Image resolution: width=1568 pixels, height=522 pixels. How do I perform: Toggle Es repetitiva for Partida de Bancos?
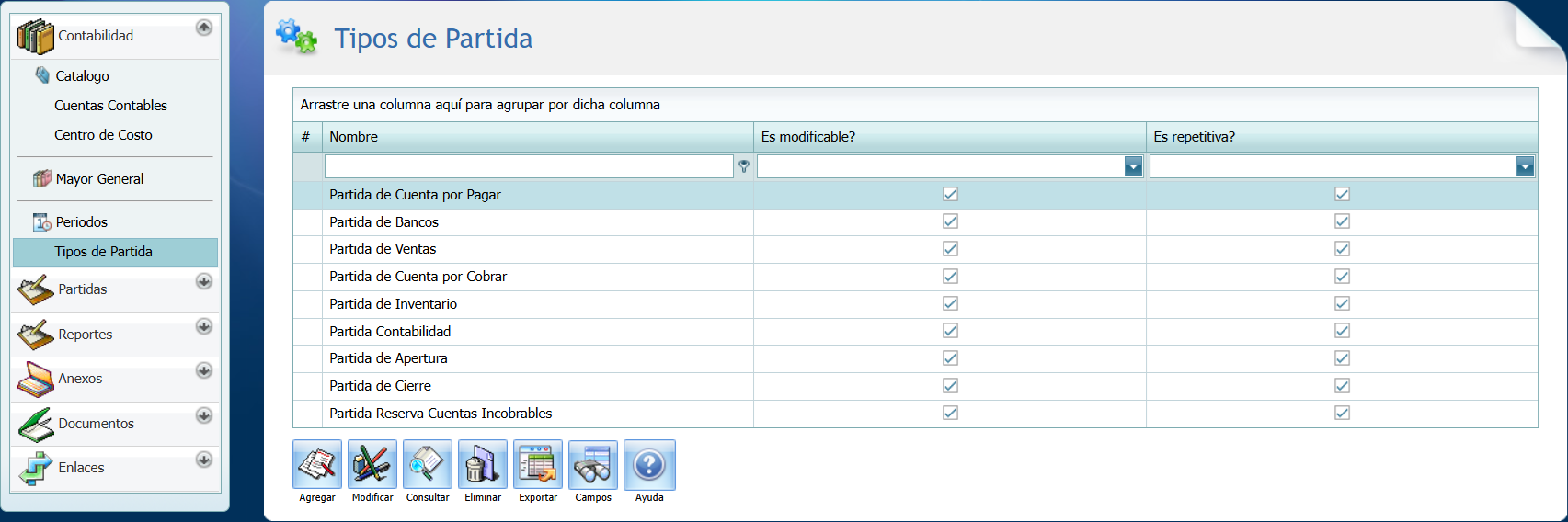click(x=1342, y=221)
